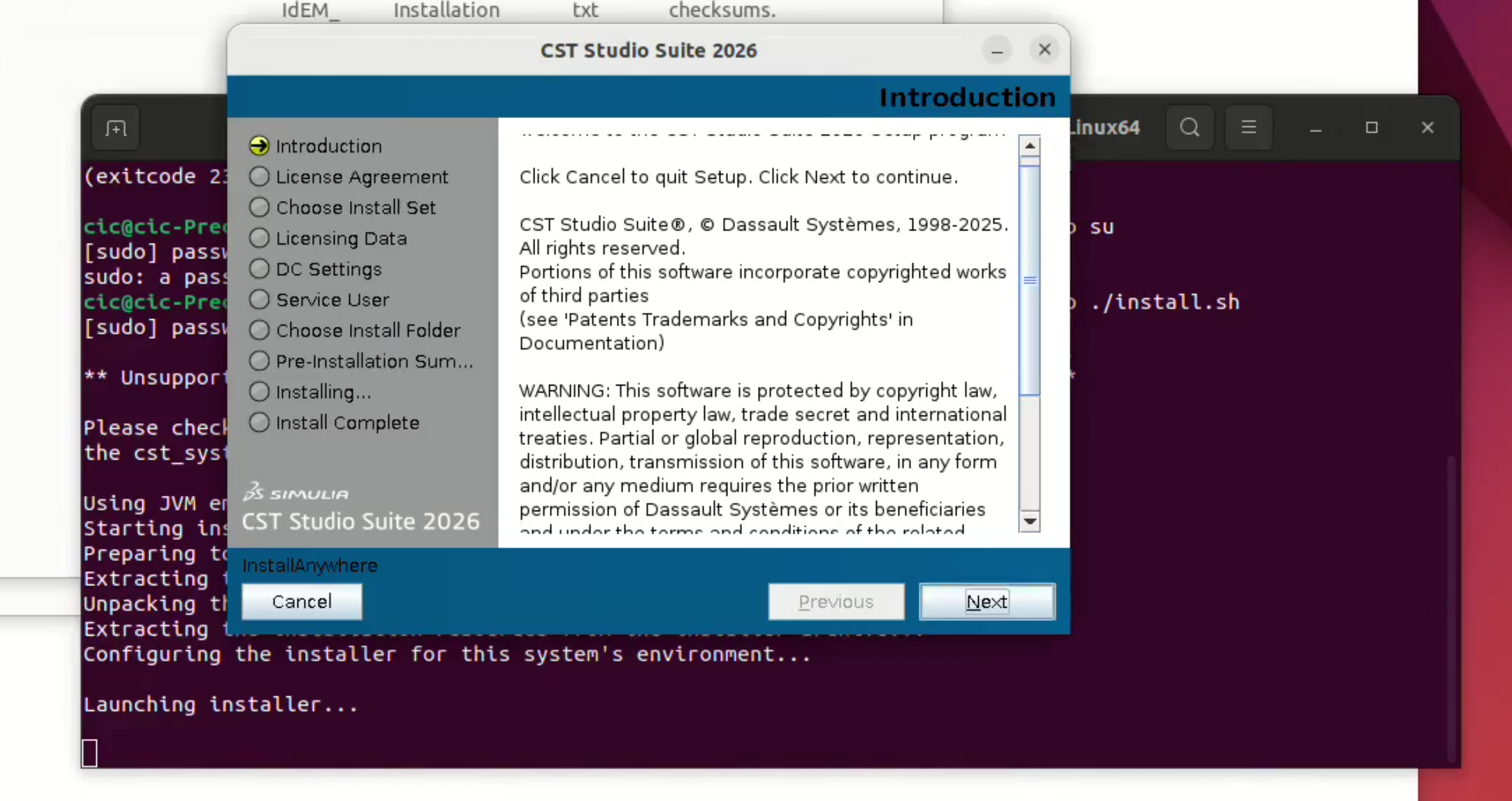Click the 'Installing...' step label

pos(323,392)
